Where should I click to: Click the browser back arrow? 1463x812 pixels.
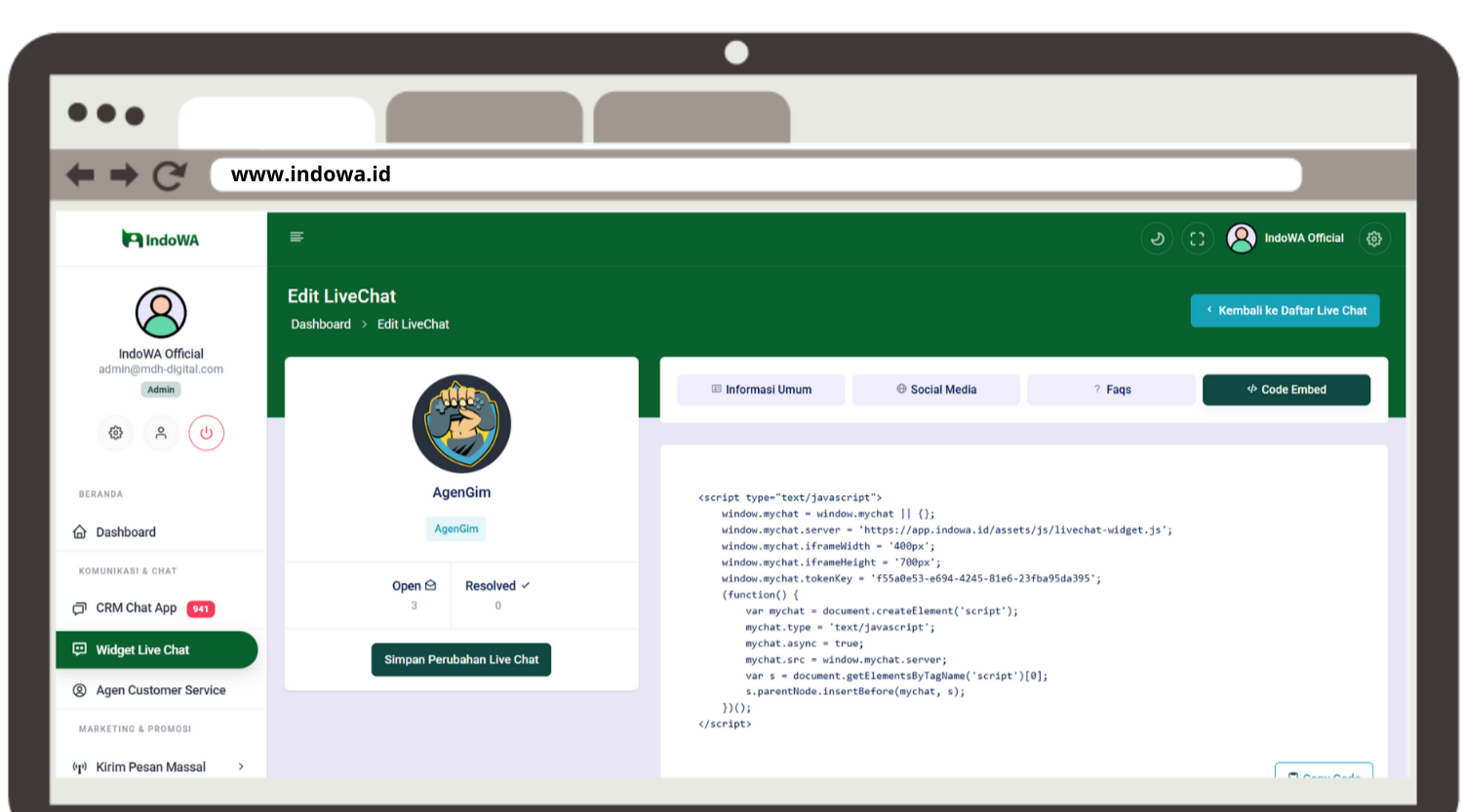(80, 175)
